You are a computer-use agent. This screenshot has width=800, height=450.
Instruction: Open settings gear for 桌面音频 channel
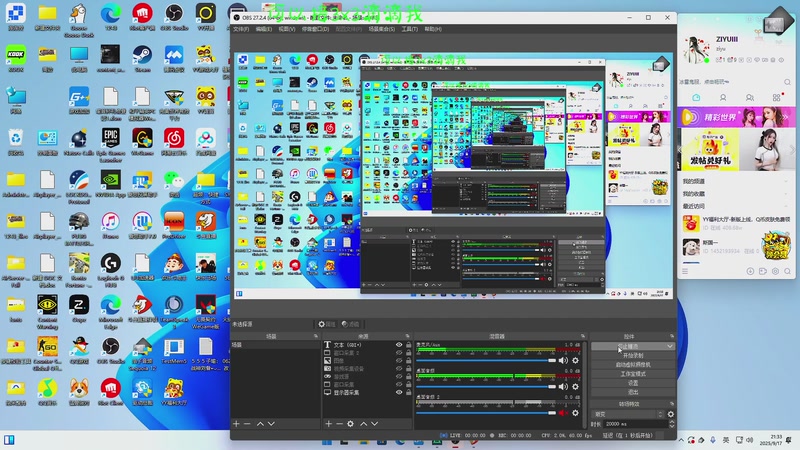tap(576, 387)
